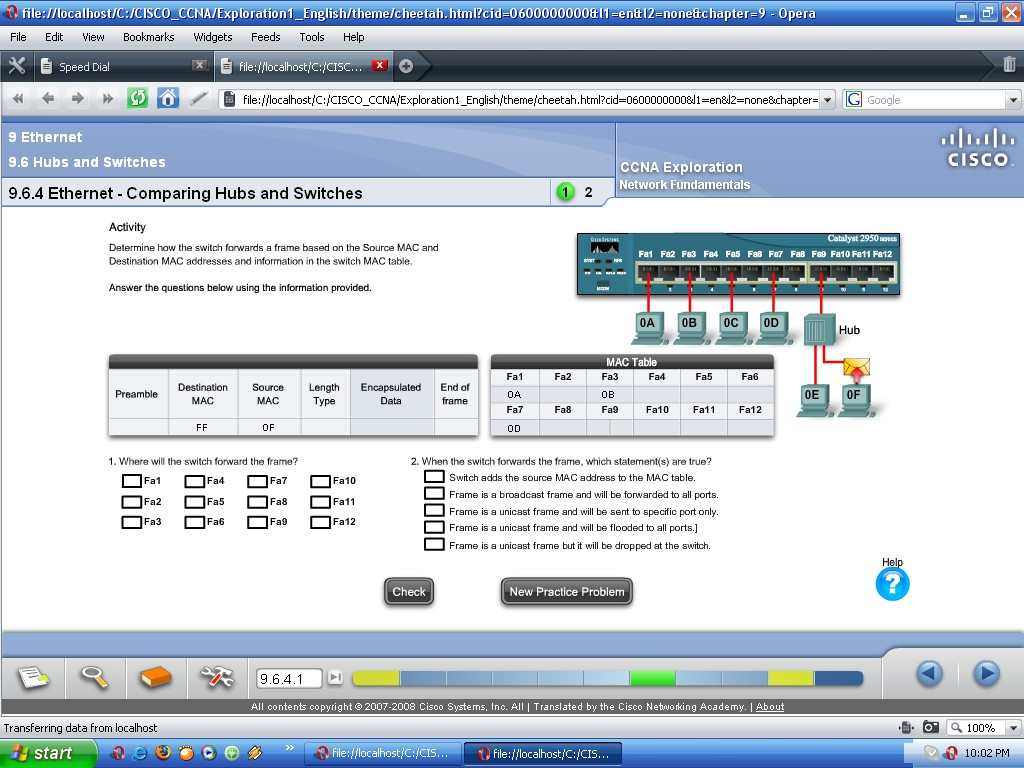Expand the taskbar quick launch chevron

(289, 748)
